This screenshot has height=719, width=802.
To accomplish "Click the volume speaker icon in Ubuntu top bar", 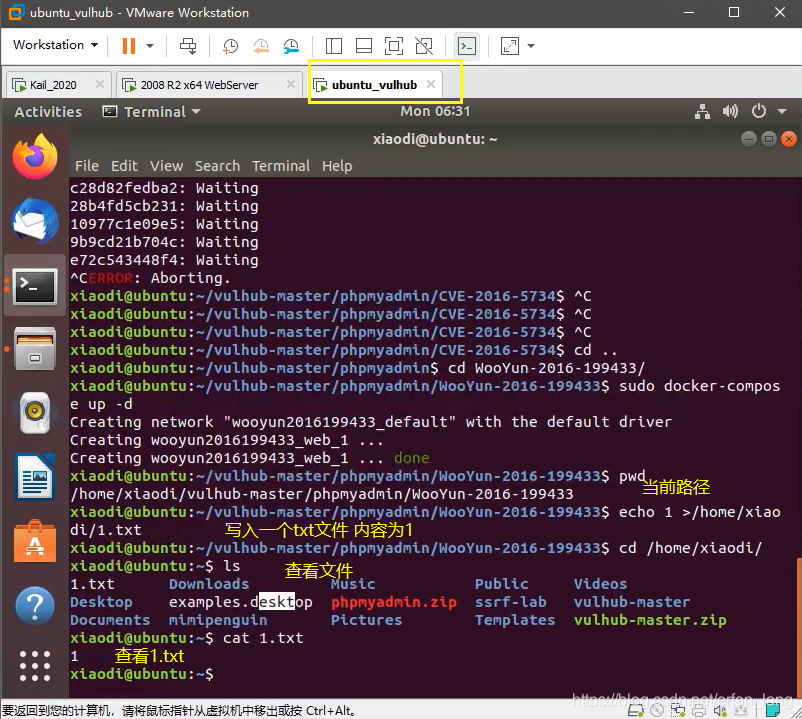I will (730, 111).
